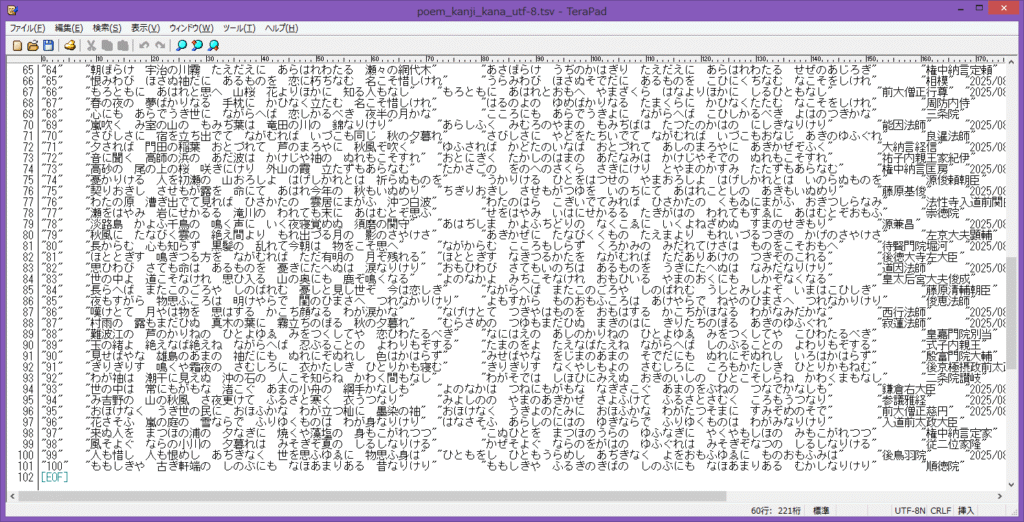Open the ツール(T) menu
The image size is (1024, 522).
[x=240, y=28]
